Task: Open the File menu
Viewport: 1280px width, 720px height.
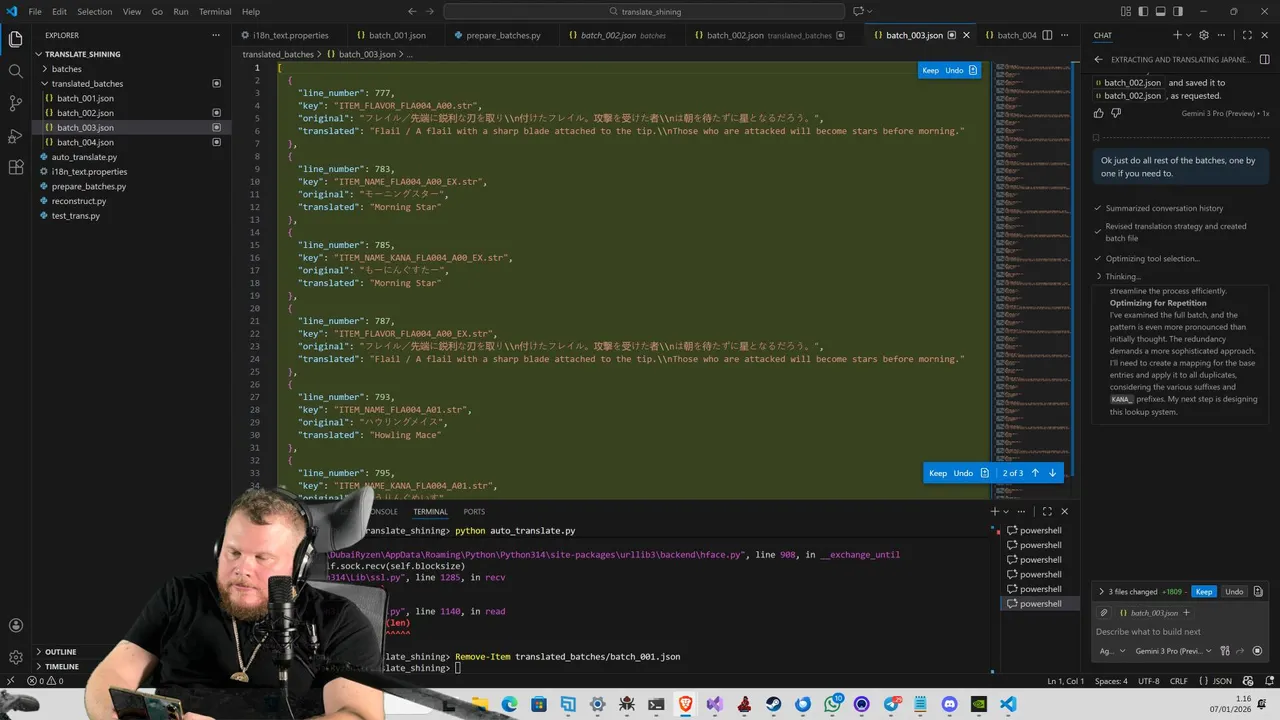Action: click(35, 11)
